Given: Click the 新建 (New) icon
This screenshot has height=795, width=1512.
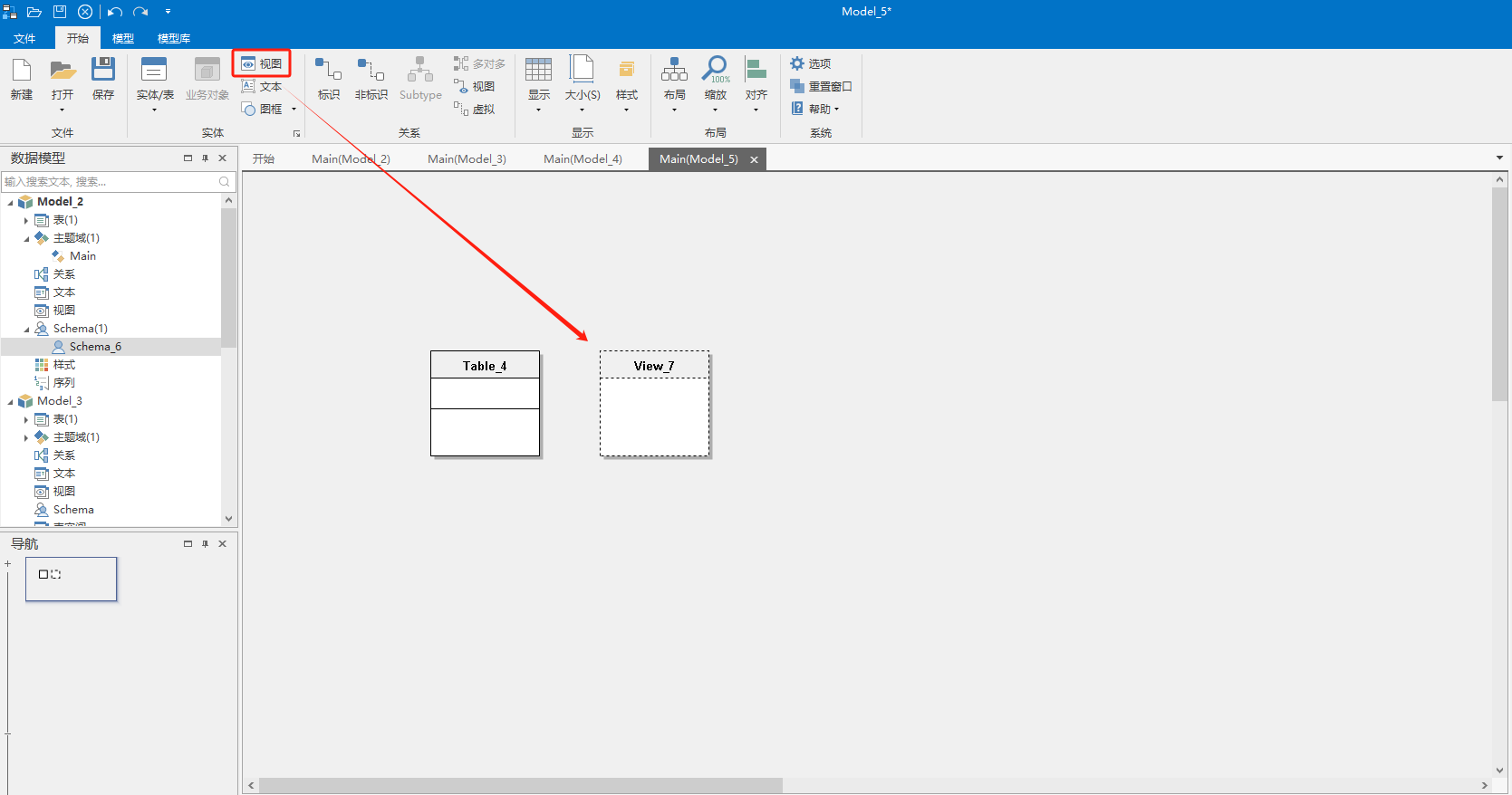Looking at the screenshot, I should point(22,70).
